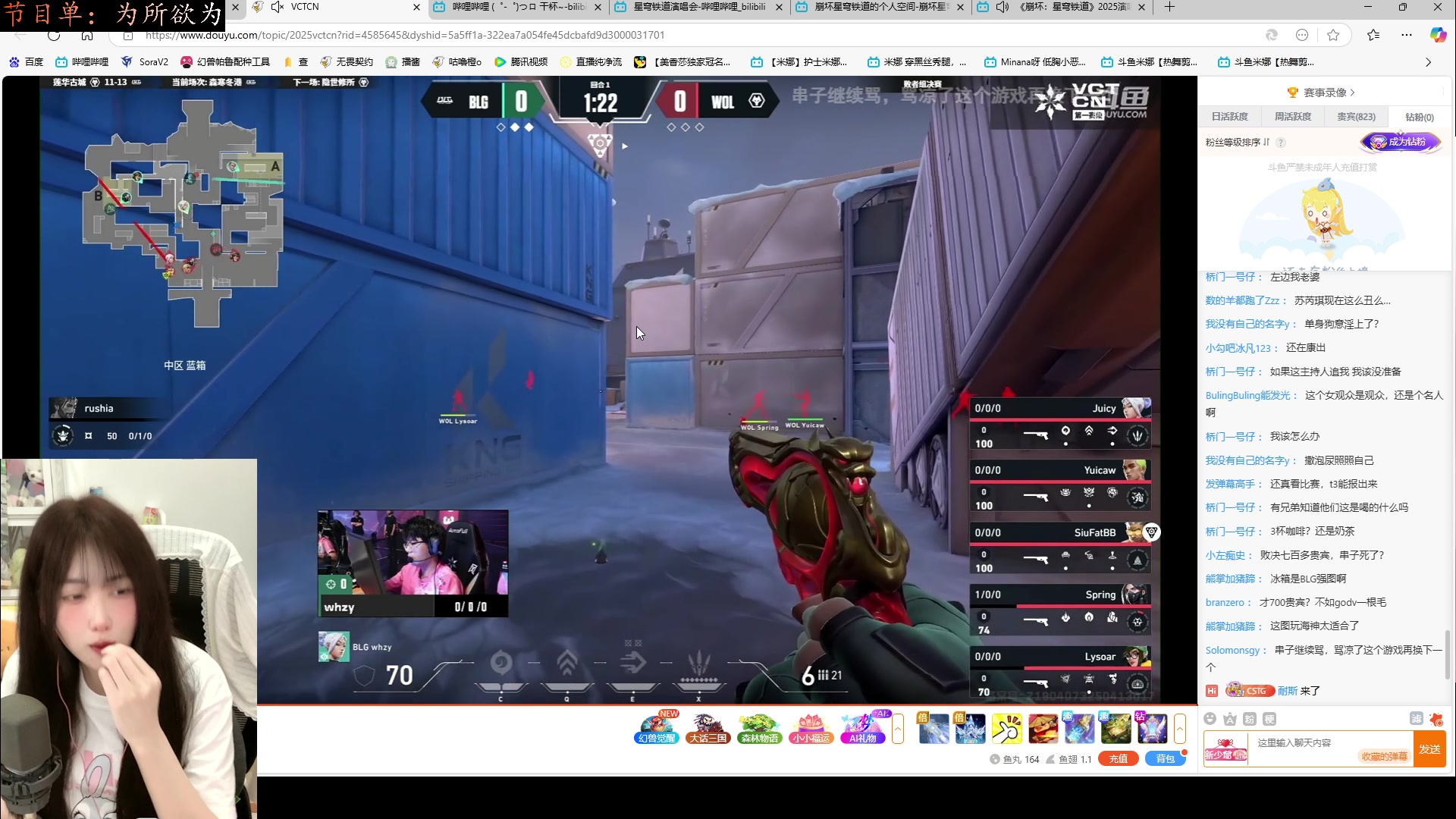Click the 新少爷 badge beside chat input
The image size is (1456, 819).
1225,749
